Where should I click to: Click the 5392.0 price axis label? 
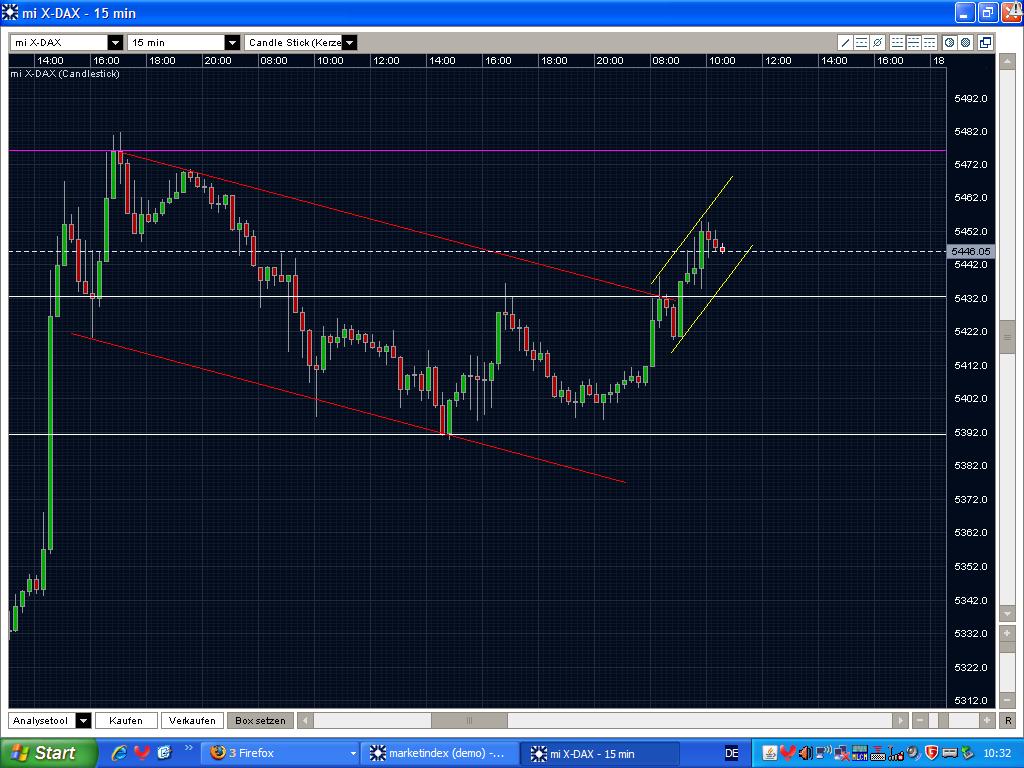[970, 432]
